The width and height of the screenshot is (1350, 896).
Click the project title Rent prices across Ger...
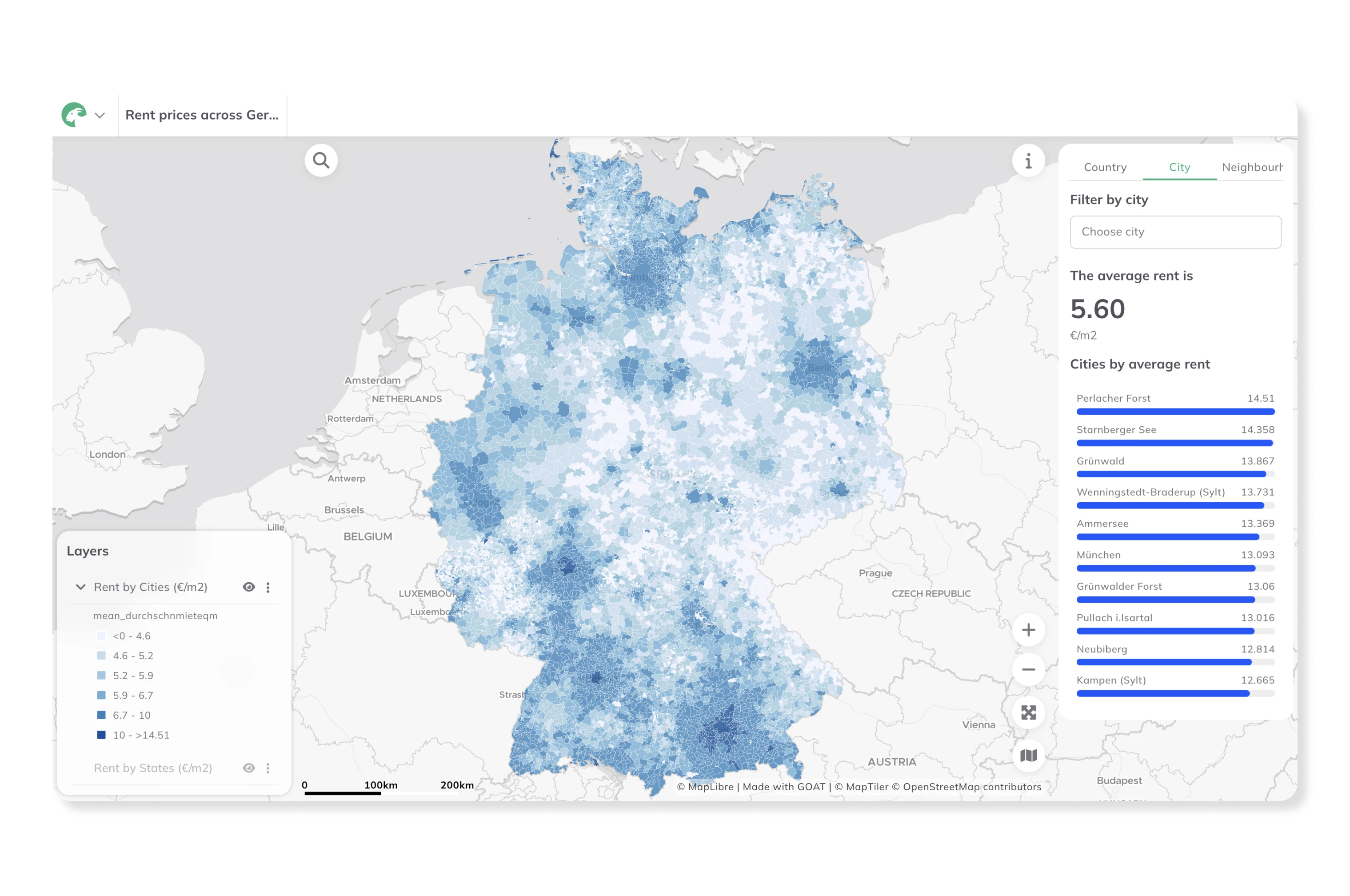coord(202,116)
